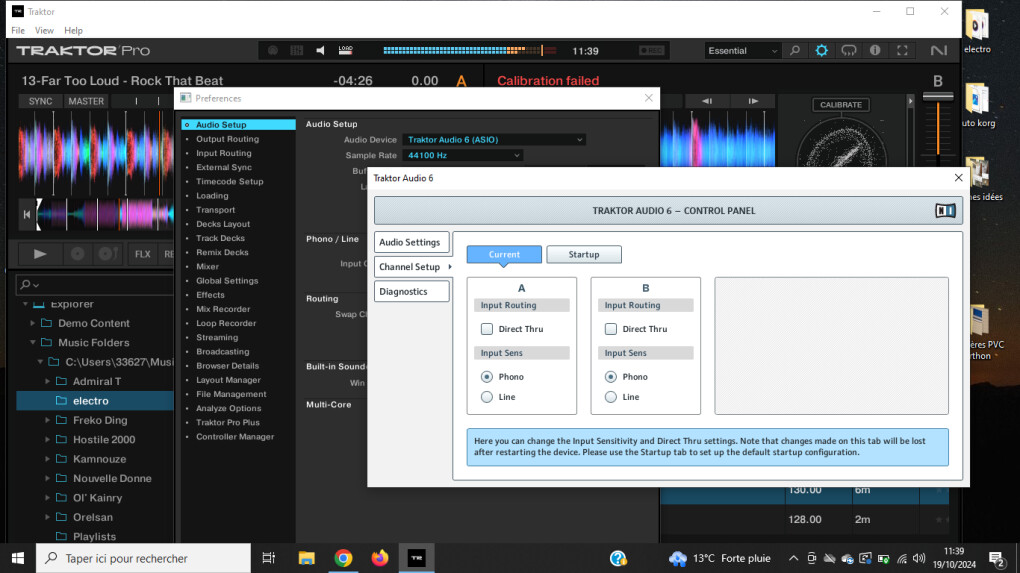Open Task View on the taskbar
The height and width of the screenshot is (573, 1020).
point(268,558)
